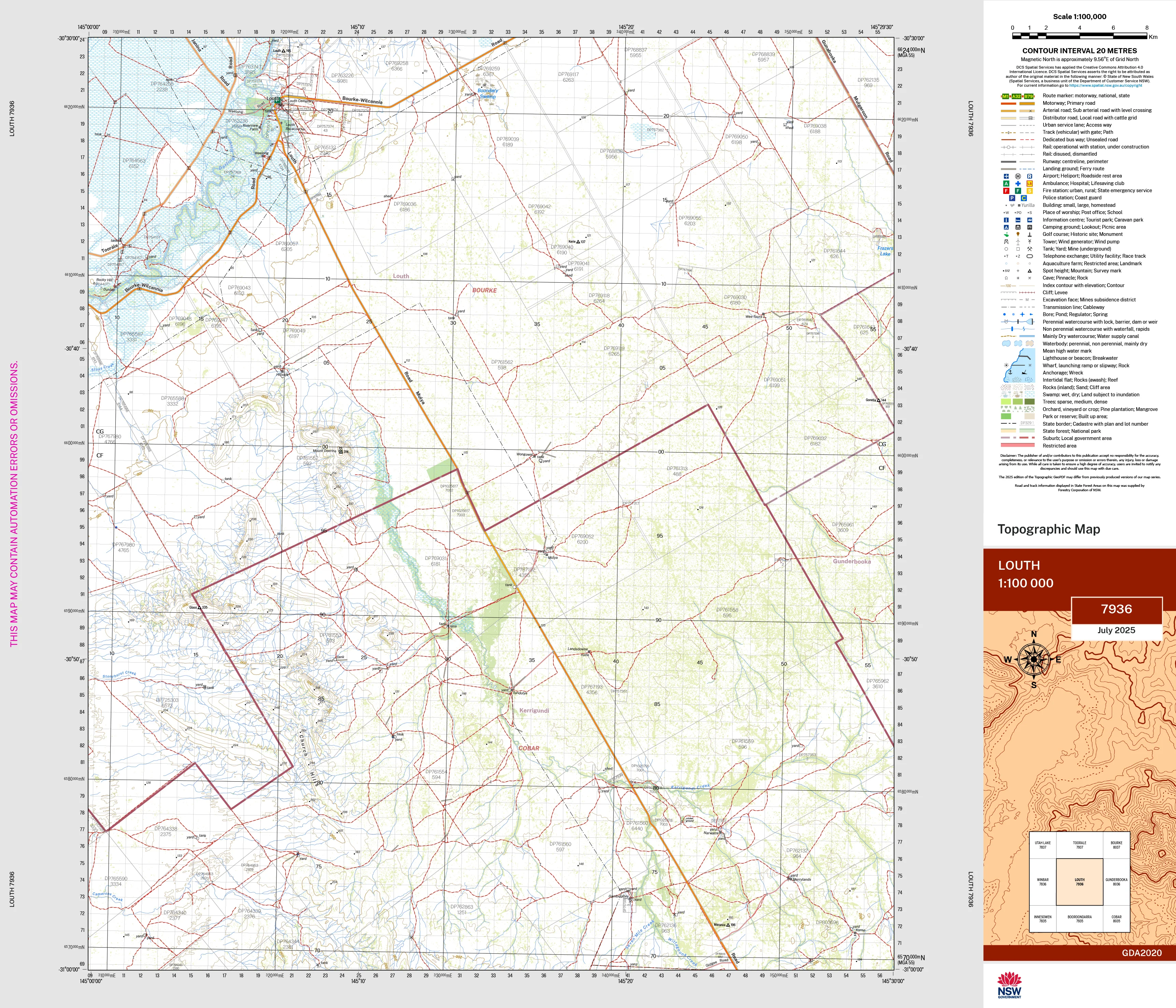Click the Cobar 8035 index map cell
The height and width of the screenshot is (1008, 1176).
click(1116, 919)
